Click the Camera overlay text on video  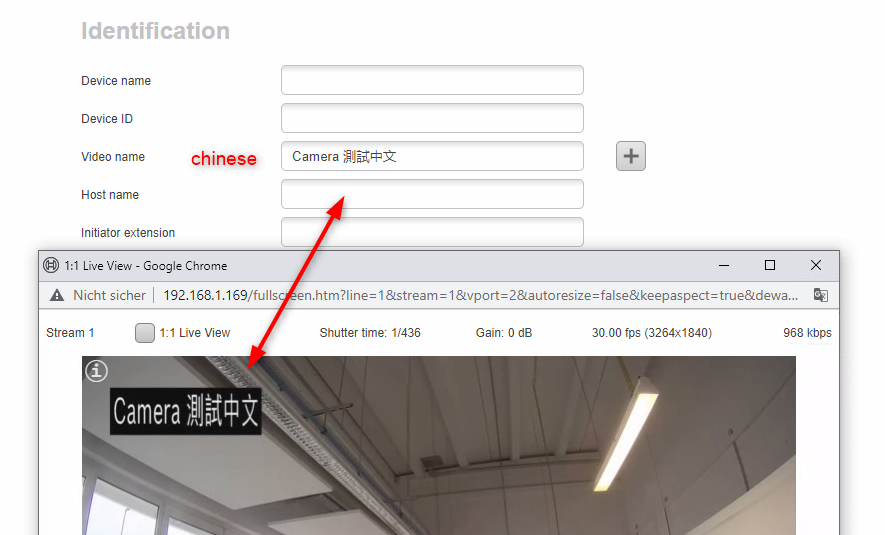click(x=185, y=411)
